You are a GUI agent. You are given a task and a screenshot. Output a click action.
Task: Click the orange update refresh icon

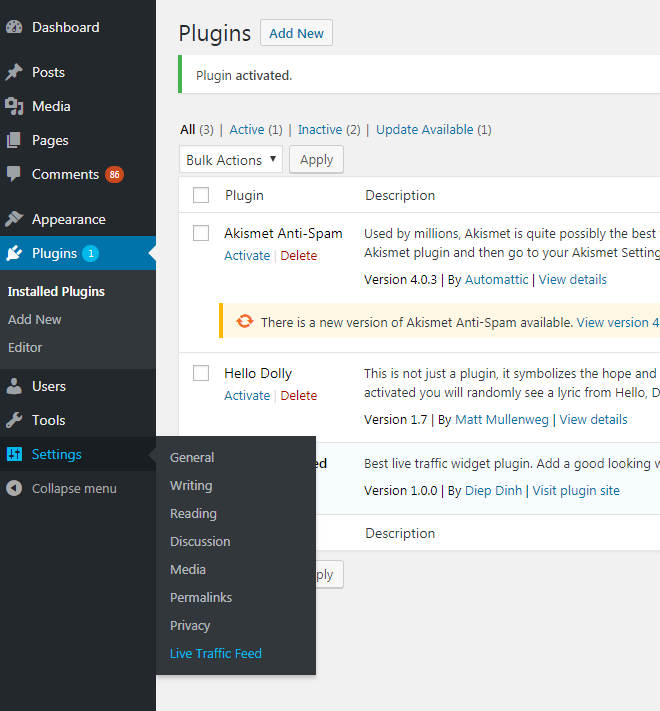[x=245, y=321]
